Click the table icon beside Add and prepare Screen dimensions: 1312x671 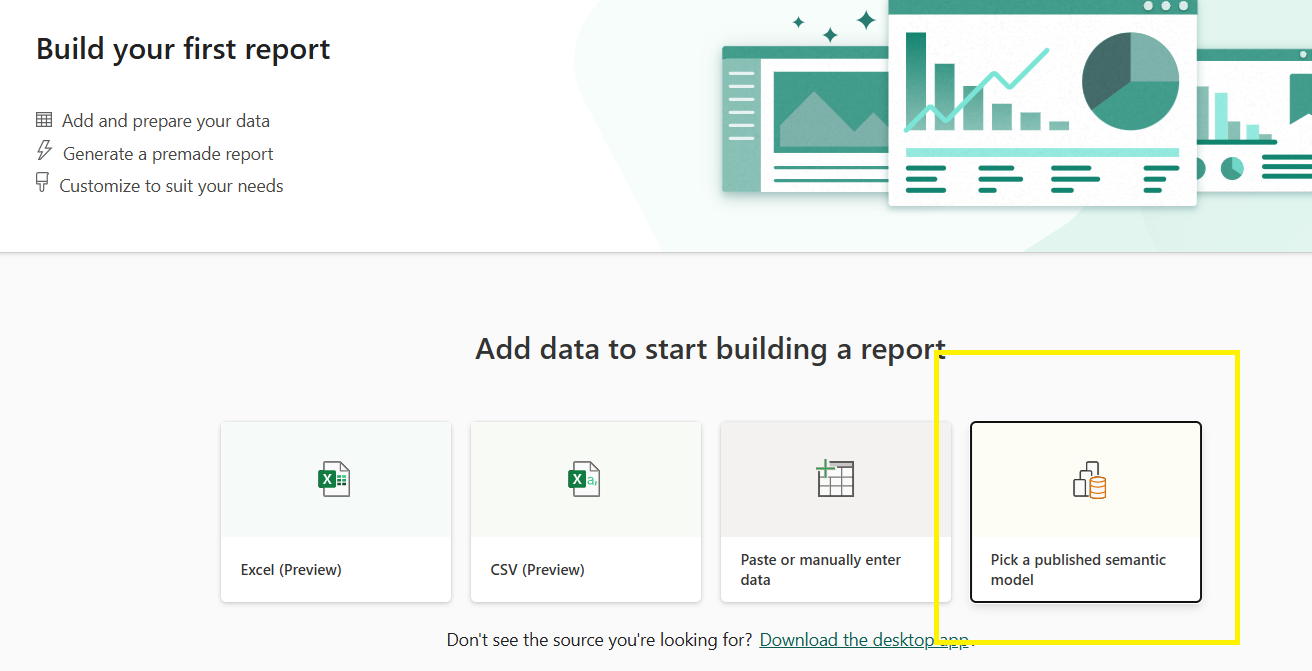pyautogui.click(x=44, y=120)
